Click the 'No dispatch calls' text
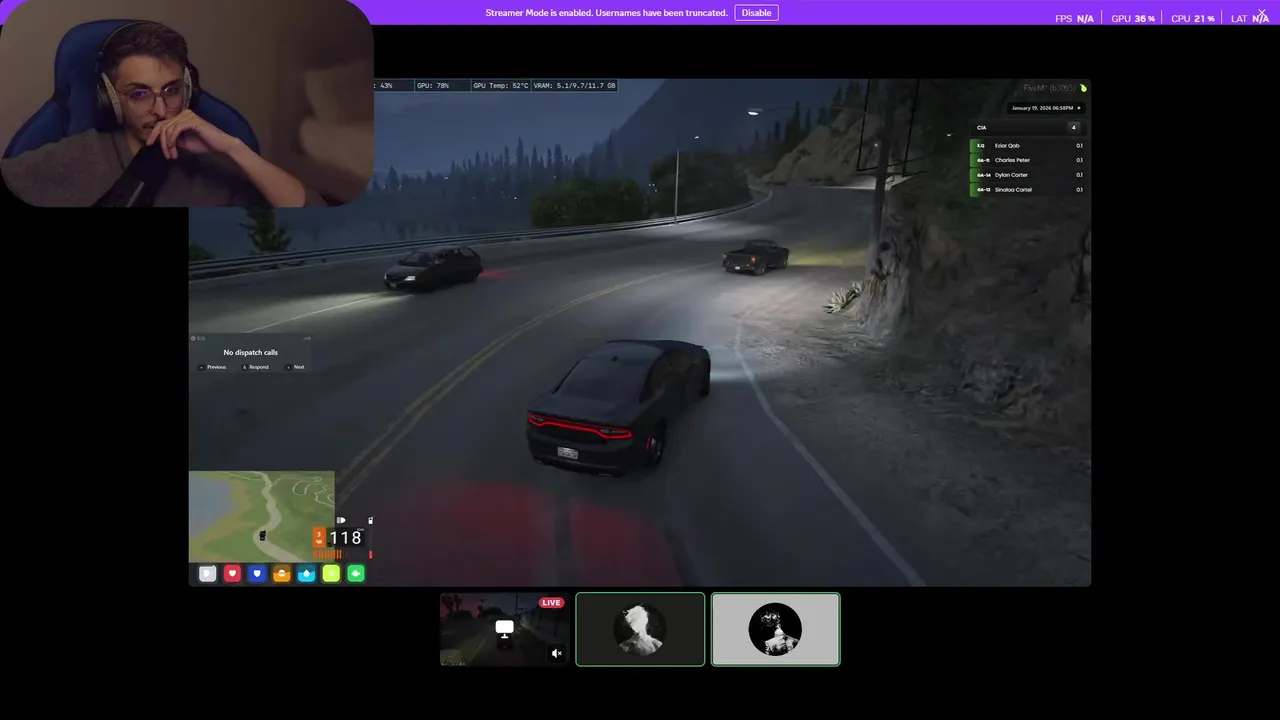 [251, 353]
